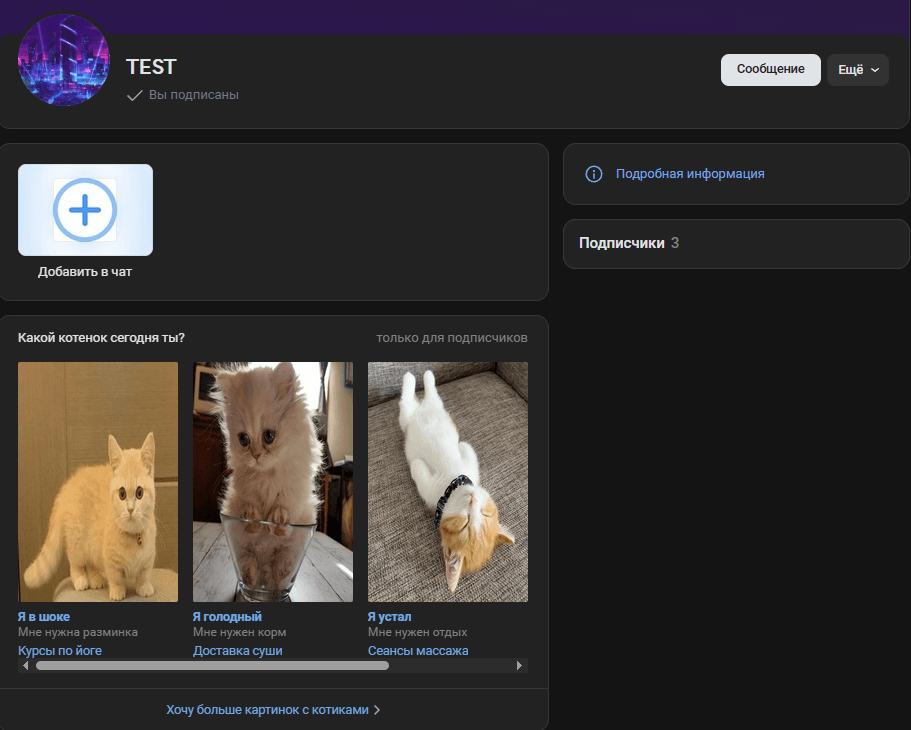Click the info icon beside Подробная информация
911x730 pixels.
pos(593,173)
